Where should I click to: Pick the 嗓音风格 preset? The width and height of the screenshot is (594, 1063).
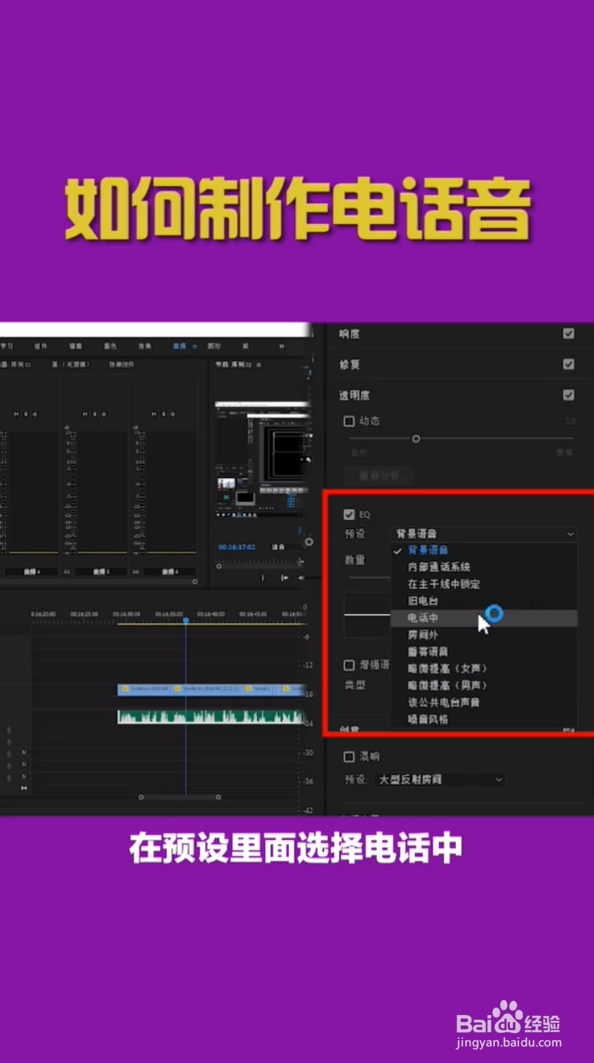pos(483,719)
